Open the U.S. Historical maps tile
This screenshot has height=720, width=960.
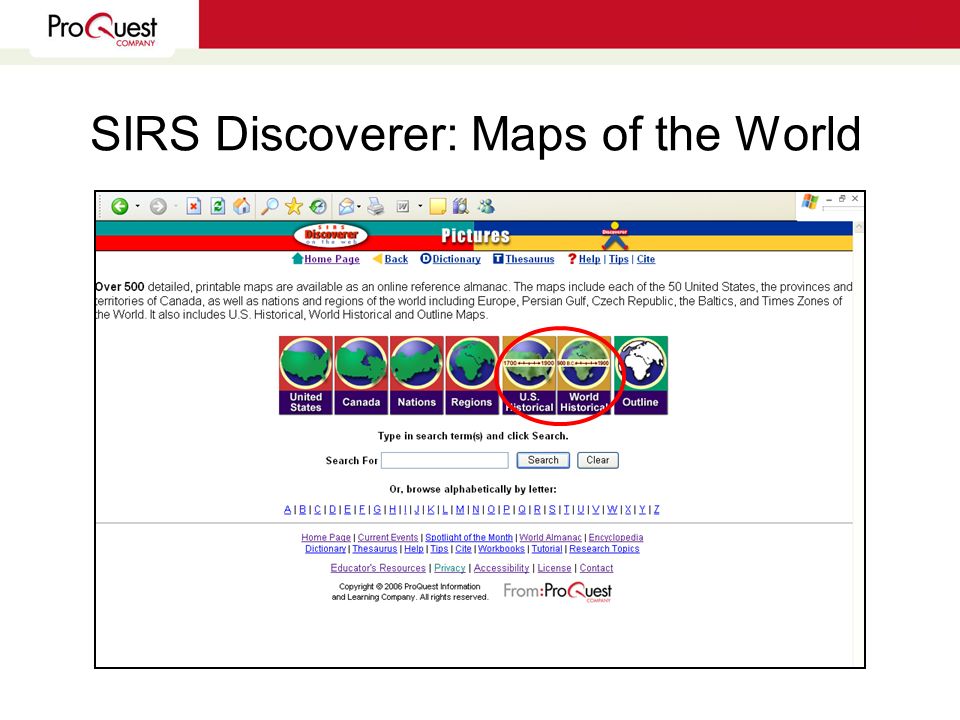point(529,375)
